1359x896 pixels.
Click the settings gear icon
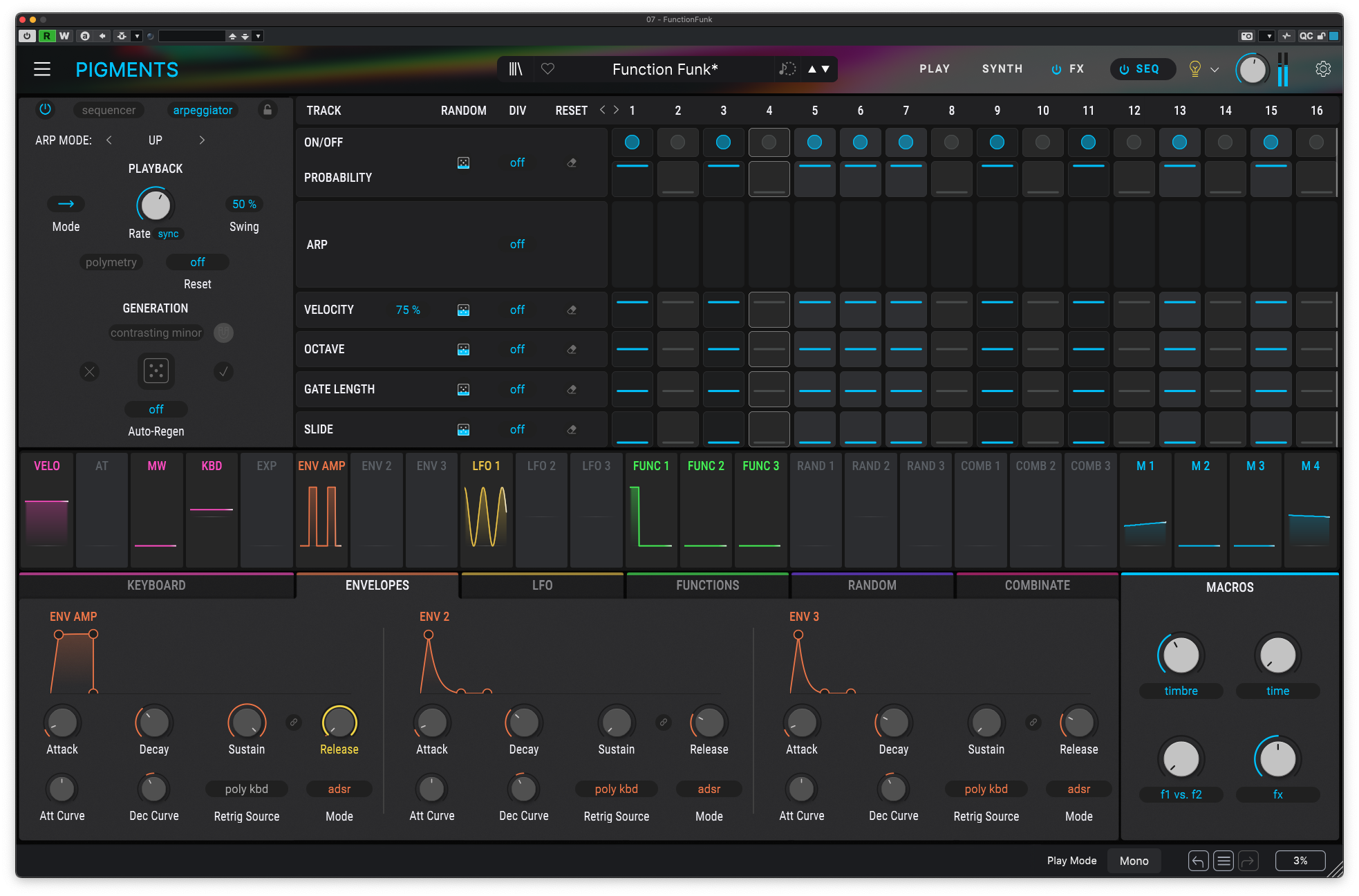pyautogui.click(x=1322, y=69)
